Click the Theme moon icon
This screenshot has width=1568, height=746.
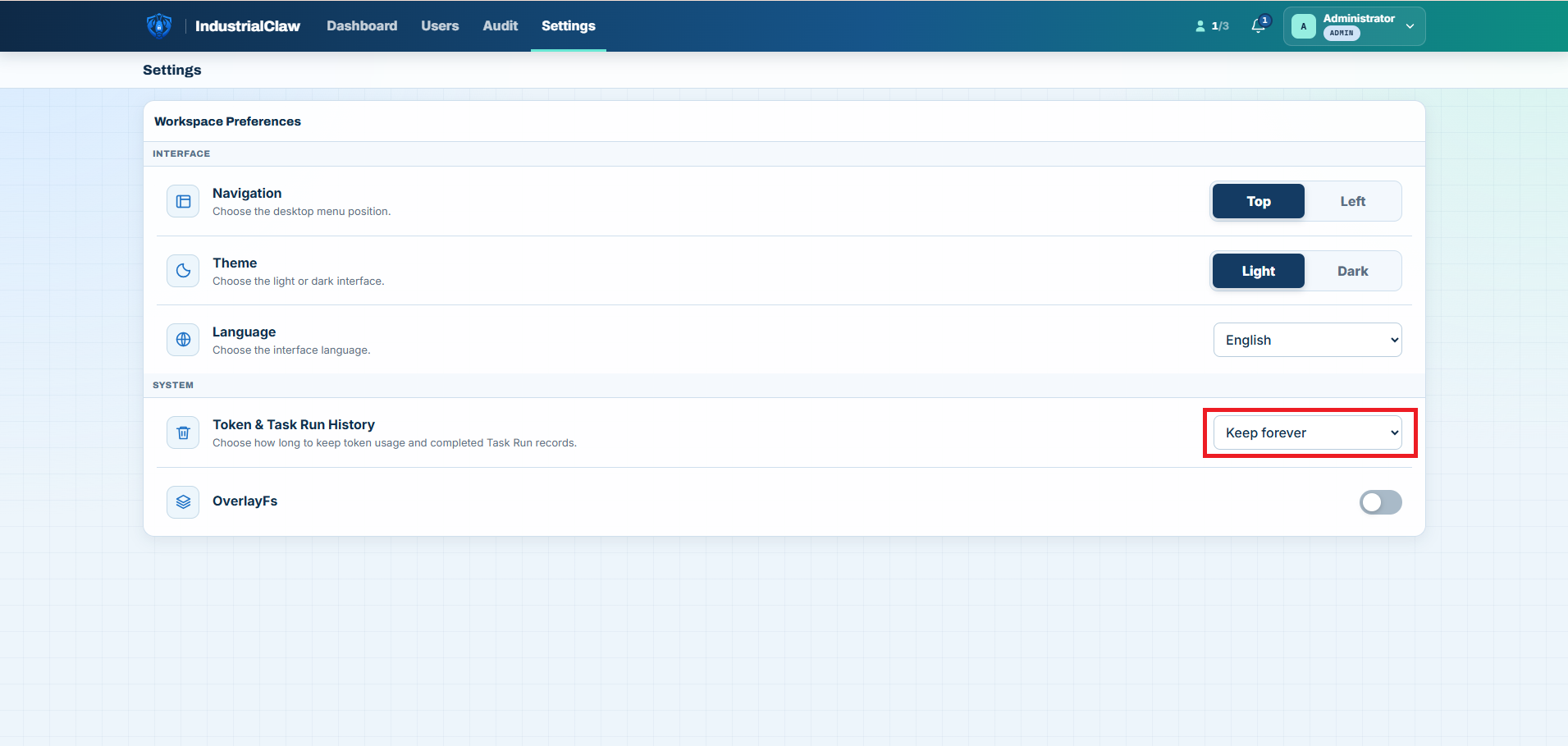pos(183,271)
